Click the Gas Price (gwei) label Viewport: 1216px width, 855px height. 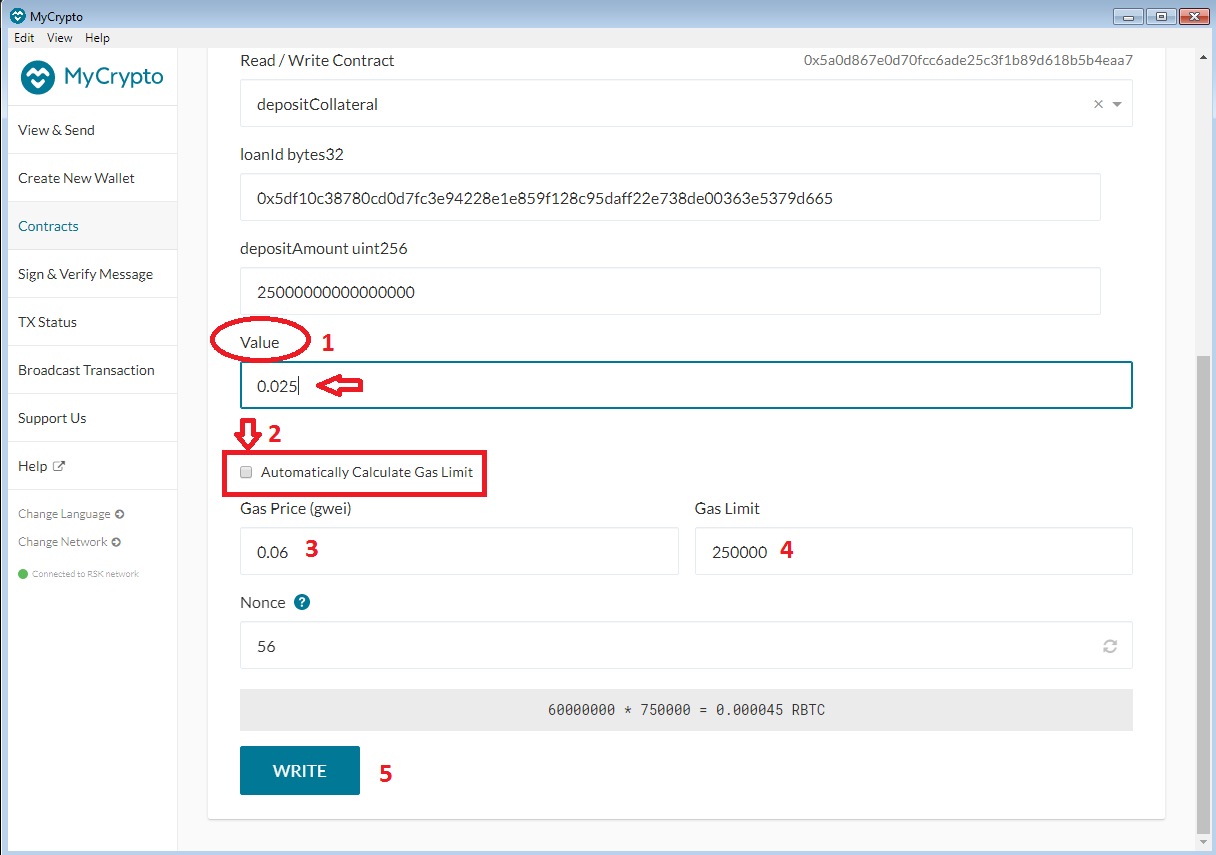(296, 508)
